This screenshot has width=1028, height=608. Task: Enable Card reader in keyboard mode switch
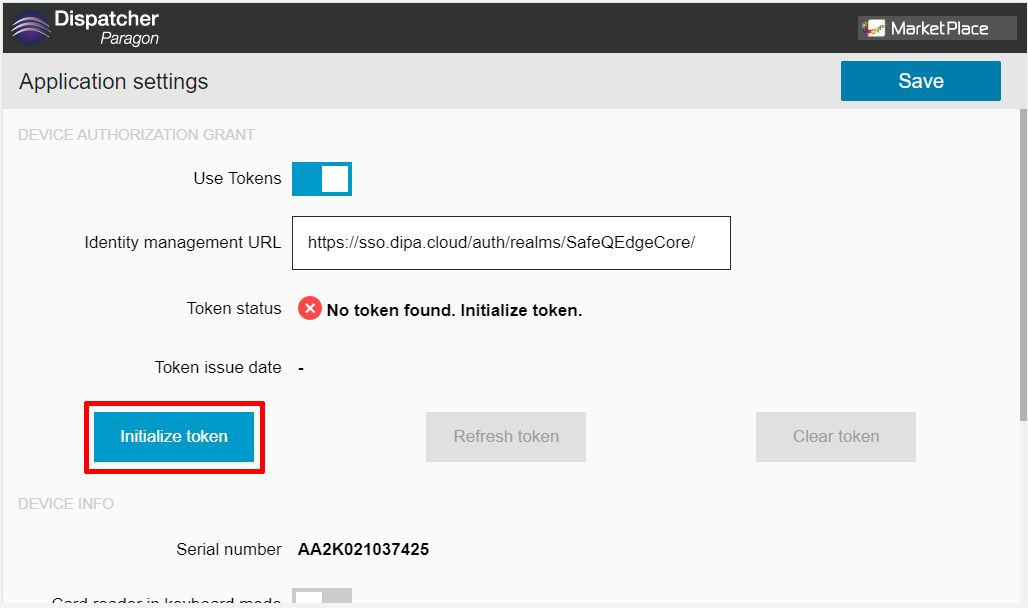click(322, 596)
